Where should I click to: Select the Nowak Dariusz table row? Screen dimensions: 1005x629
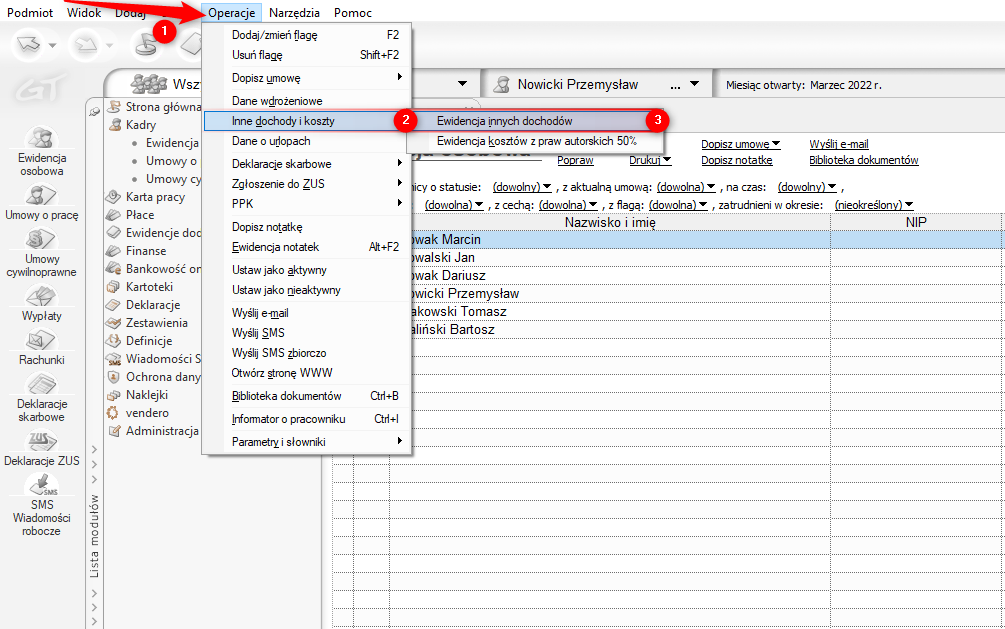click(667, 275)
